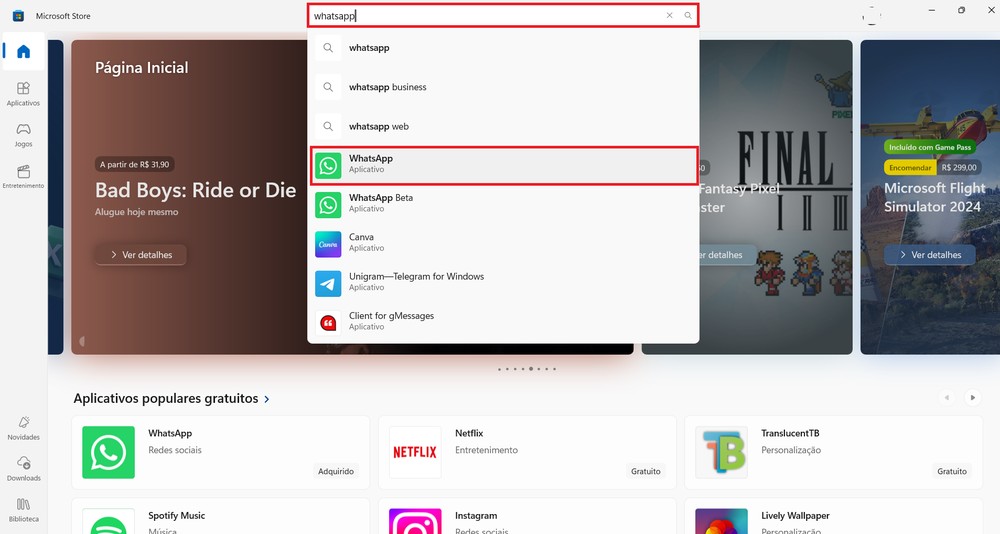Click Ver detalhes for Microsoft Flight Simulator 2024
The image size is (1000, 534).
click(929, 255)
